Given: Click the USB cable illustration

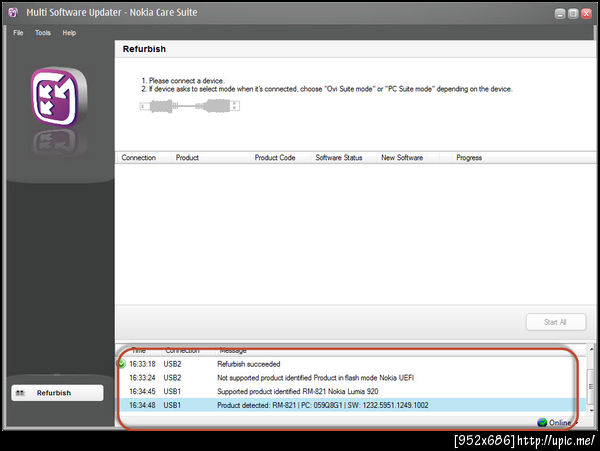Looking at the screenshot, I should [190, 106].
